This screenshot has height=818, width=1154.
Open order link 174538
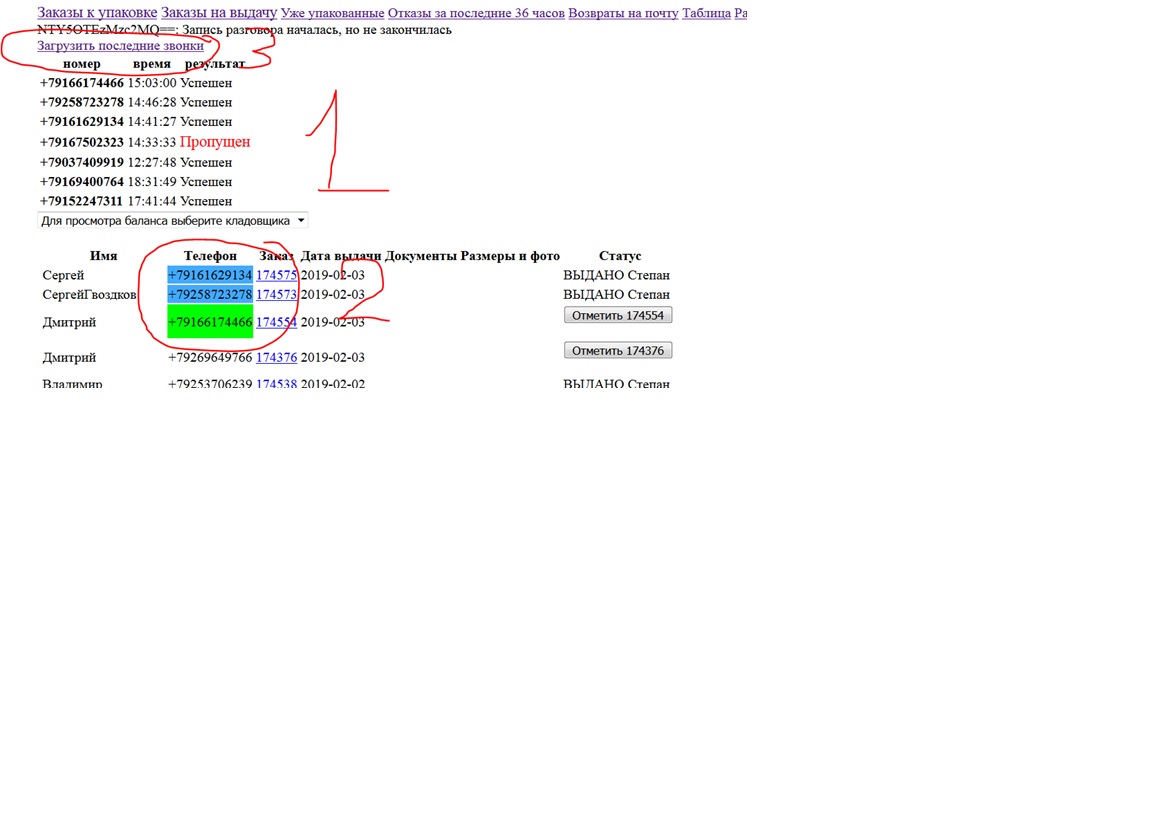pyautogui.click(x=276, y=383)
